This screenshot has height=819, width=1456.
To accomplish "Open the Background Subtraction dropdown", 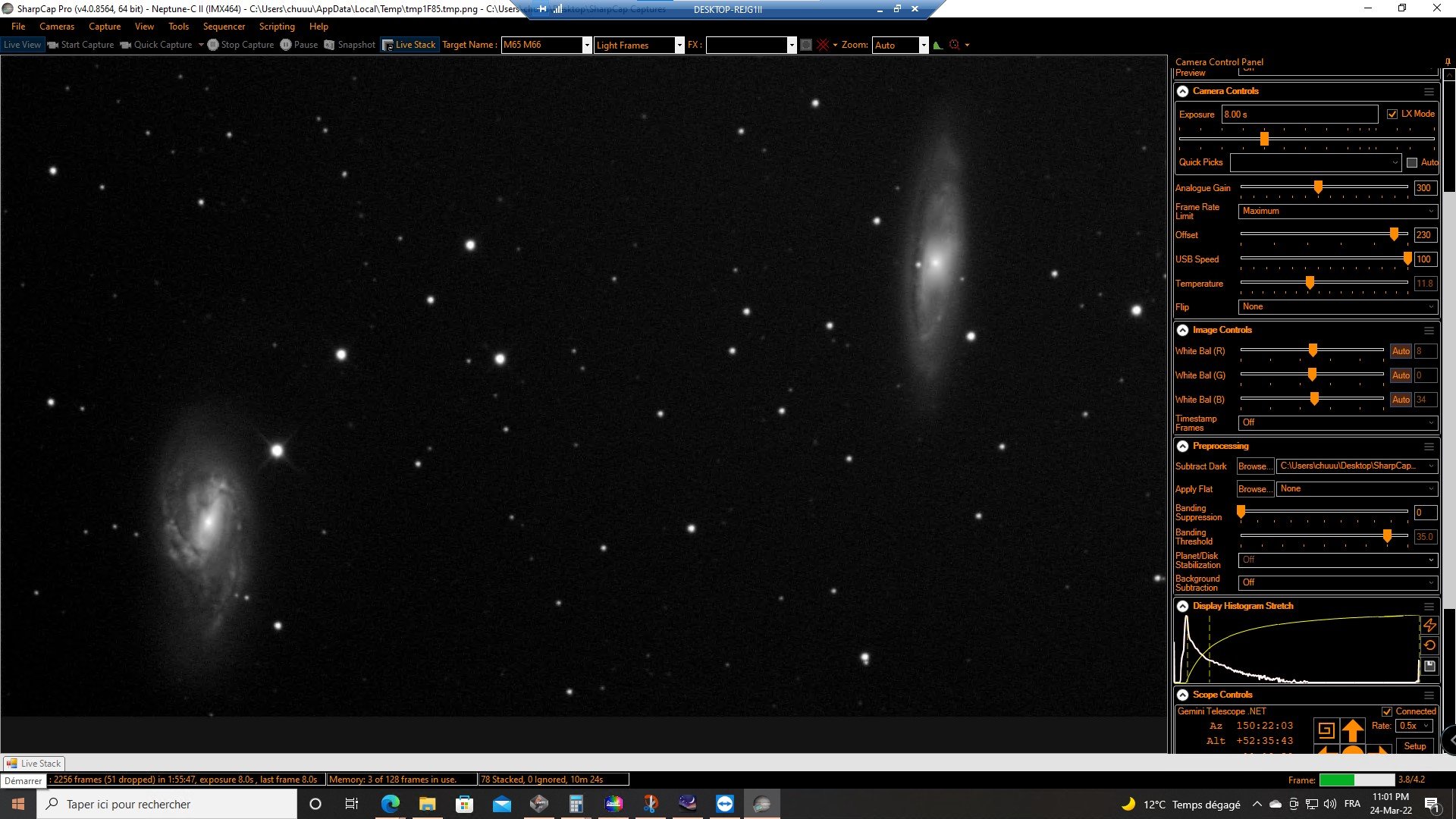I will click(x=1338, y=582).
